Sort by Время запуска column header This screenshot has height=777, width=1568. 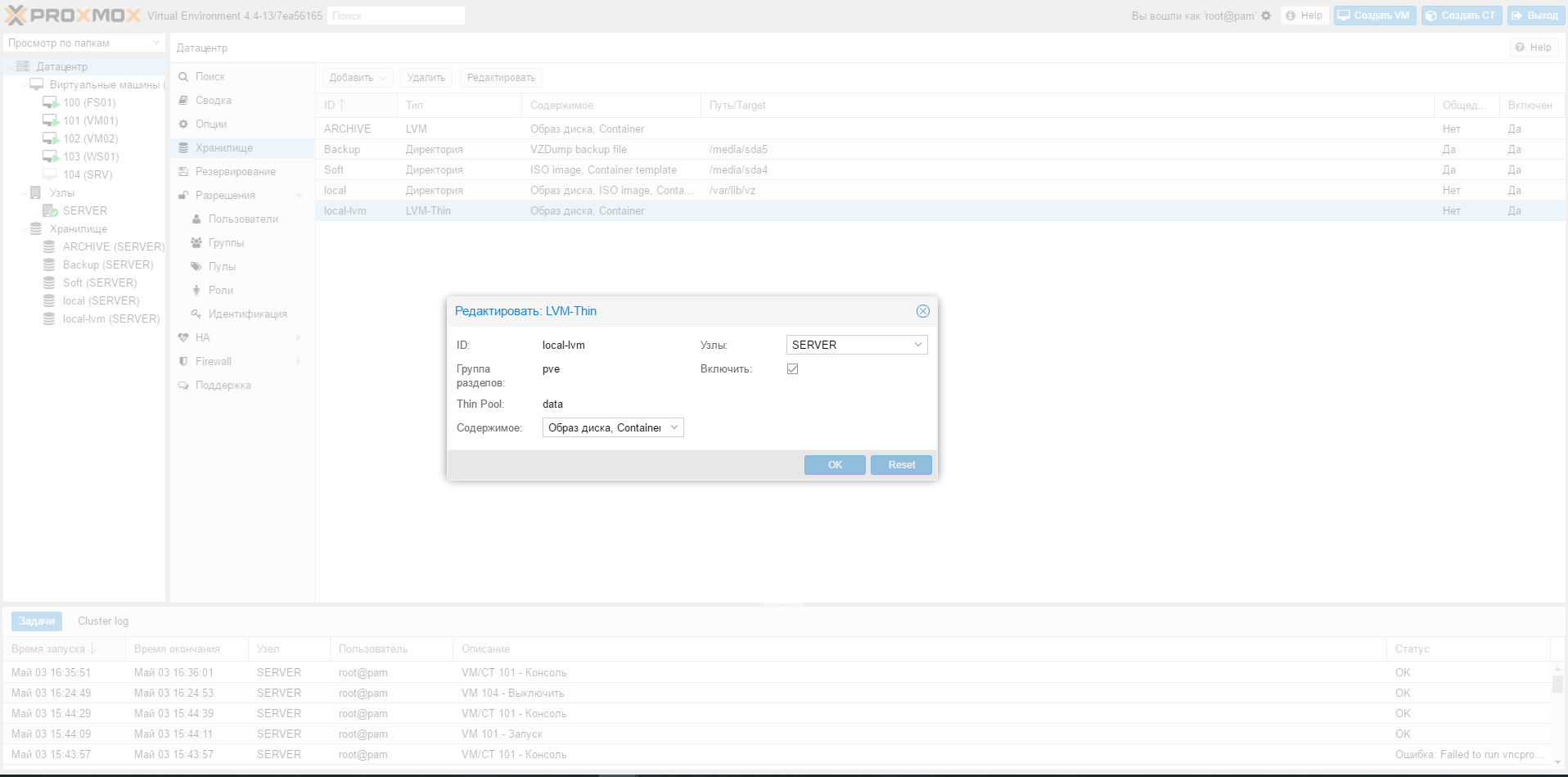tap(64, 648)
